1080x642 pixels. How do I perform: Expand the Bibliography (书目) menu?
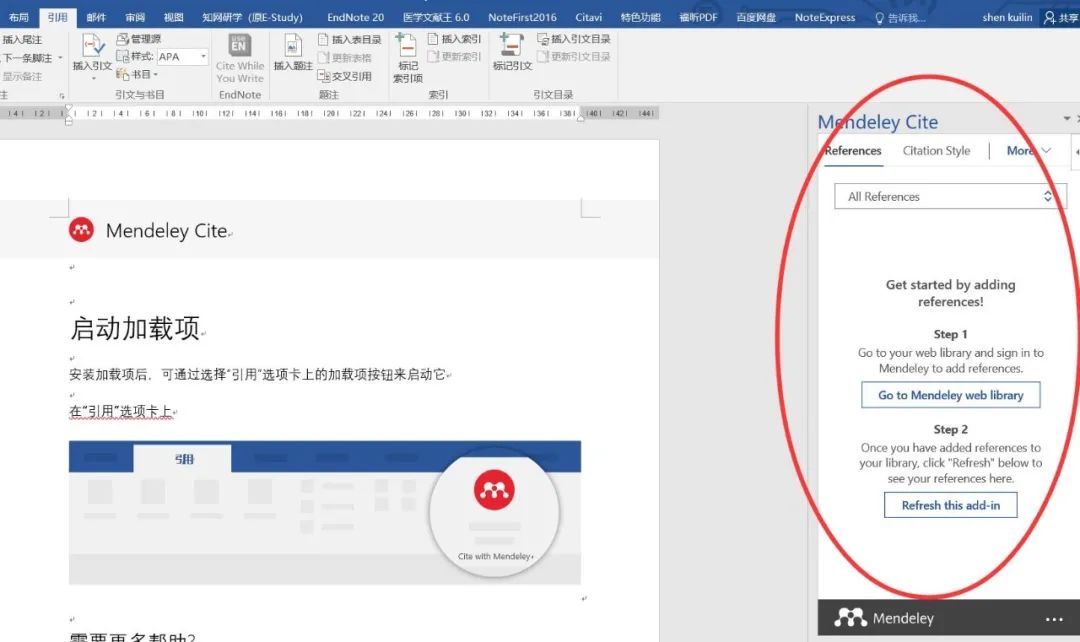[x=137, y=74]
